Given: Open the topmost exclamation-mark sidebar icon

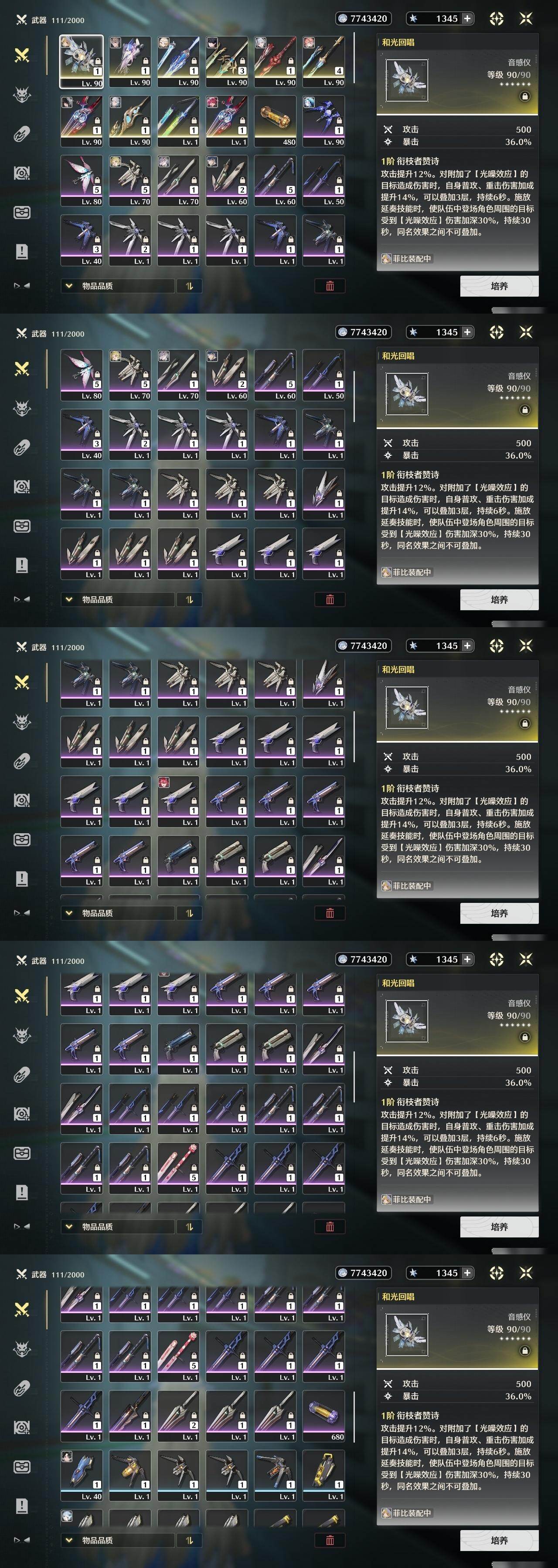Looking at the screenshot, I should coord(22,251).
